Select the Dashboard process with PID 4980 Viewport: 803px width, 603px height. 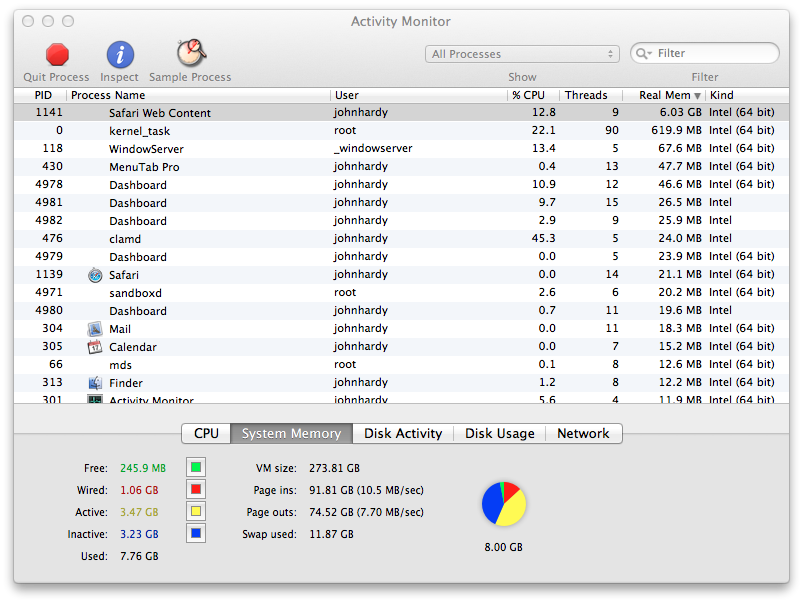[402, 310]
